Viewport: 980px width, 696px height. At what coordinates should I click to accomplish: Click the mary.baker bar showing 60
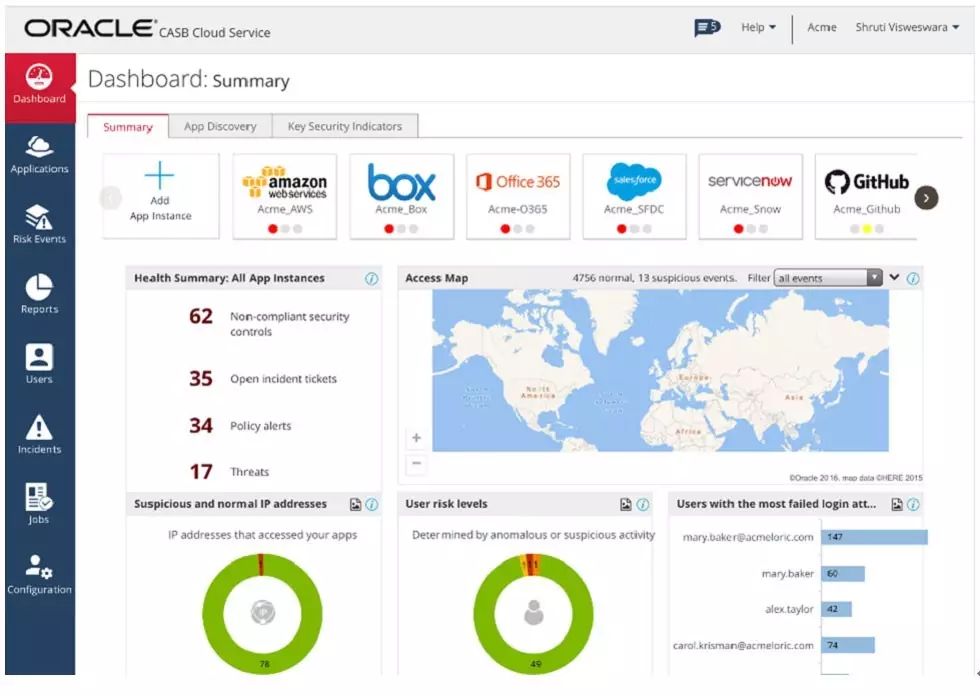tap(843, 574)
